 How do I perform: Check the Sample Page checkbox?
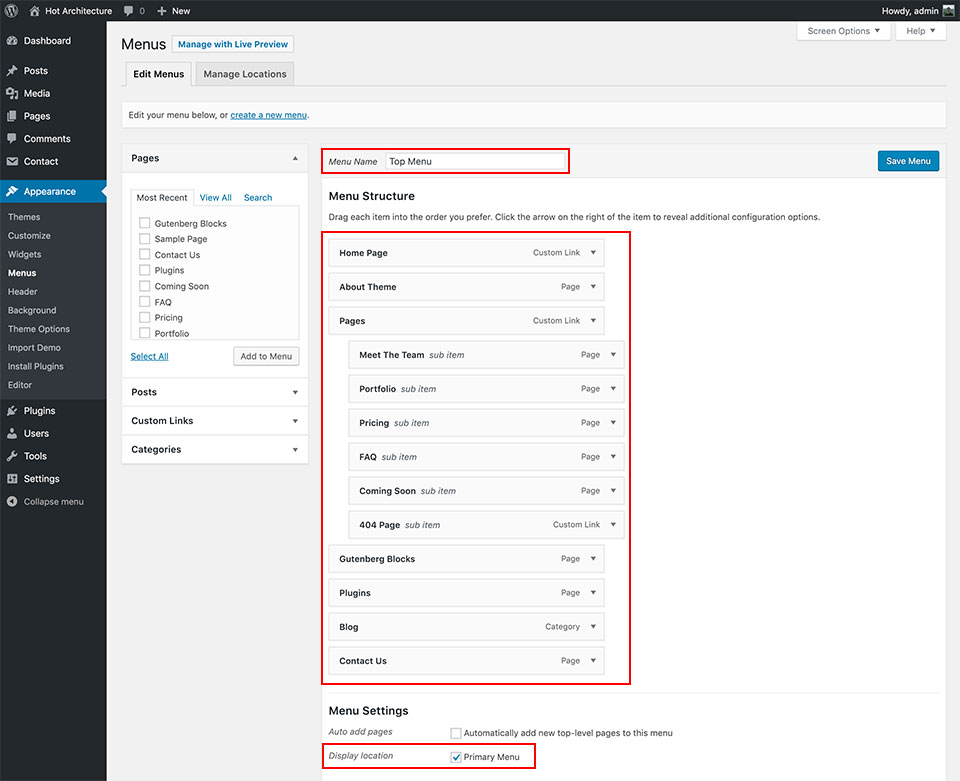click(x=144, y=239)
